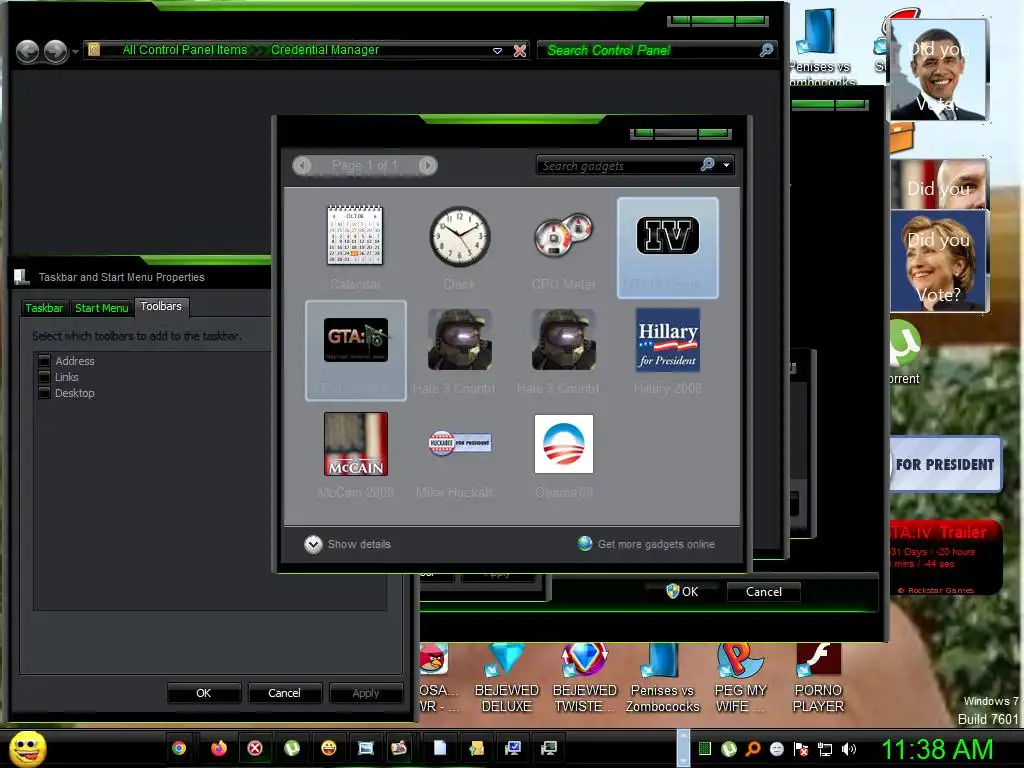Open gadget search options dropdown arrow
The width and height of the screenshot is (1024, 768).
[x=726, y=165]
